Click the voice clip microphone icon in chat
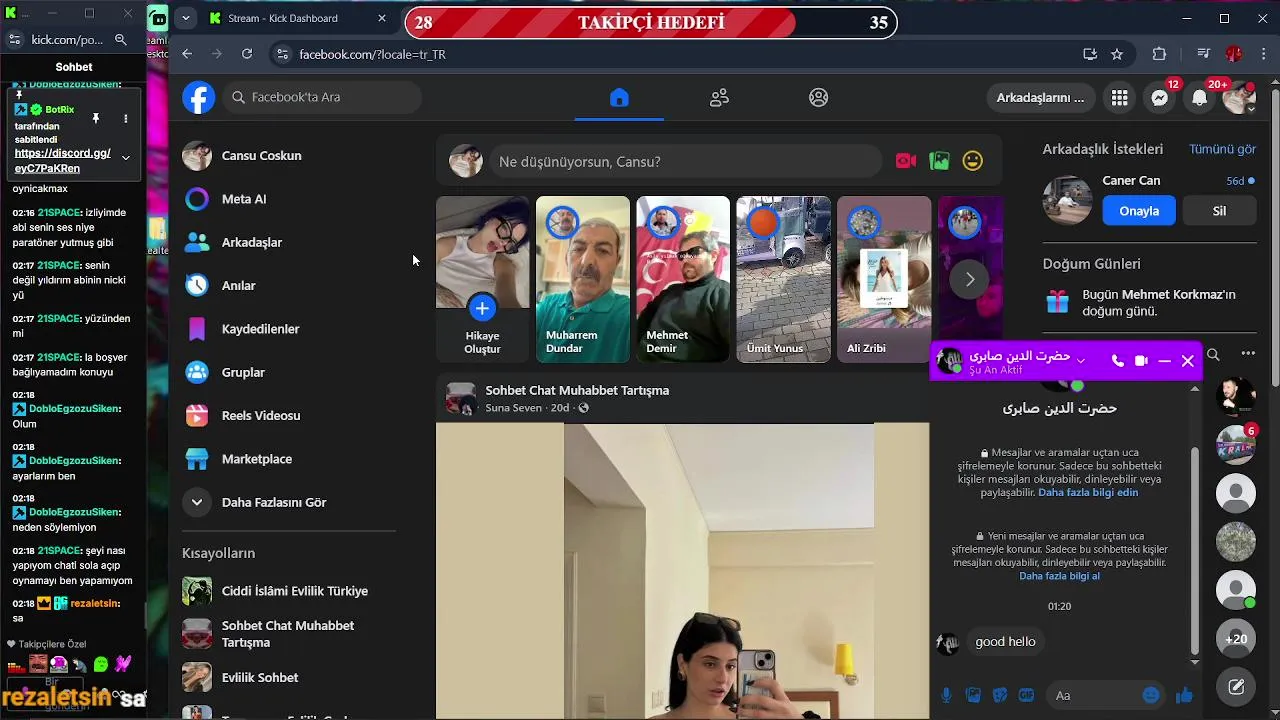 point(946,695)
